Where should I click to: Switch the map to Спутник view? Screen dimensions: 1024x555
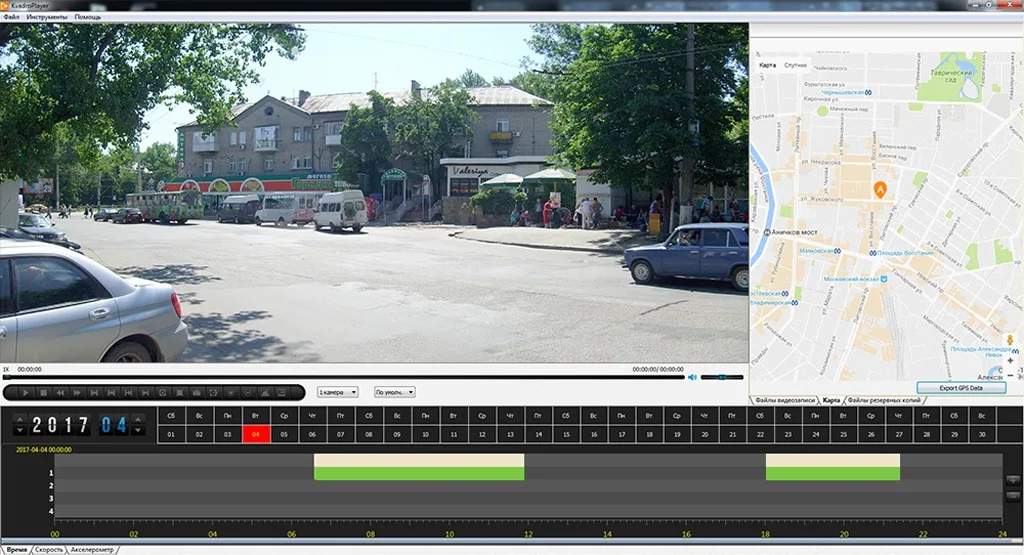point(795,65)
